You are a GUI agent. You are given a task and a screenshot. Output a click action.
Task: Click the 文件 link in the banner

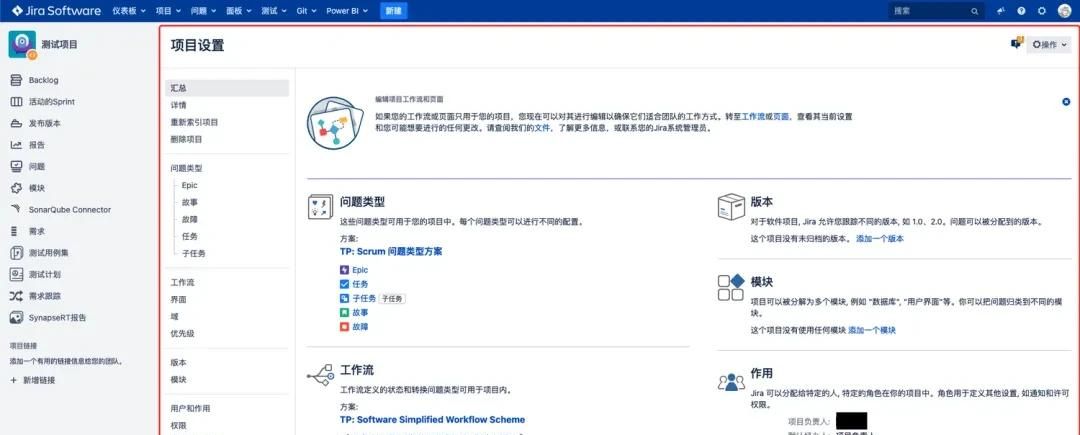tap(543, 128)
